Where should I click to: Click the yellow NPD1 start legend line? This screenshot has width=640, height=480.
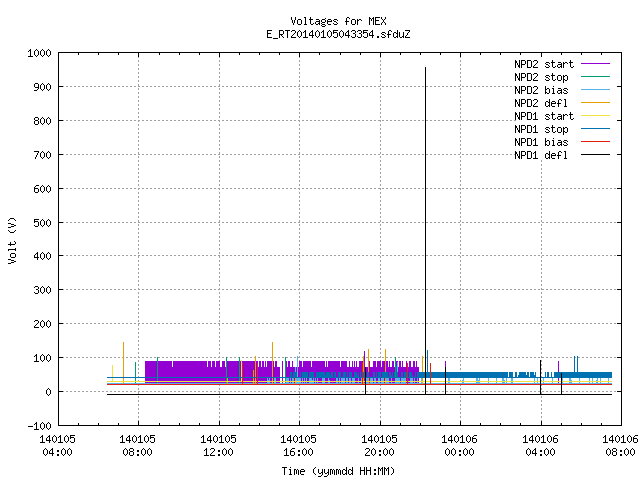click(x=596, y=116)
